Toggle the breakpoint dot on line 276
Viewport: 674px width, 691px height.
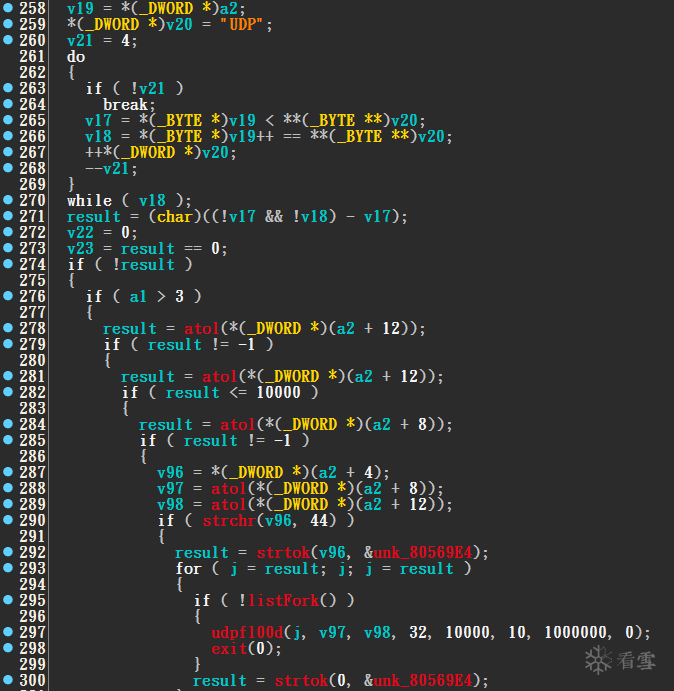[7, 296]
